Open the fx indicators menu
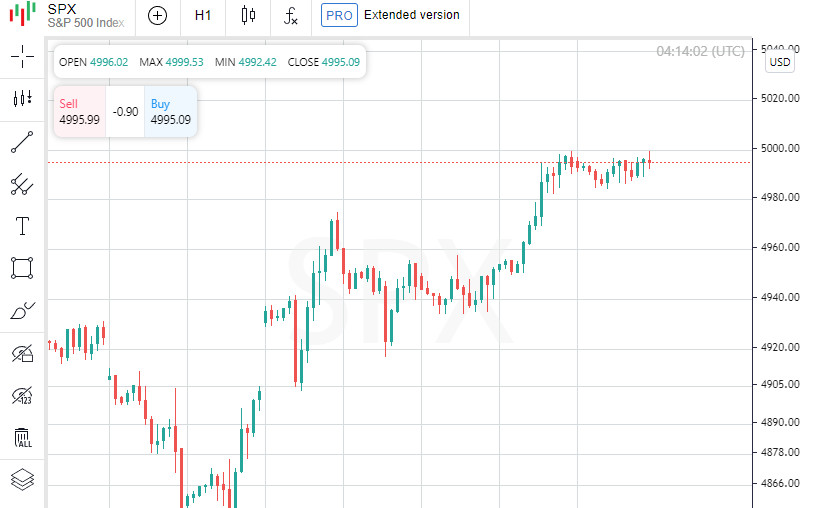The width and height of the screenshot is (817, 508). coord(291,15)
